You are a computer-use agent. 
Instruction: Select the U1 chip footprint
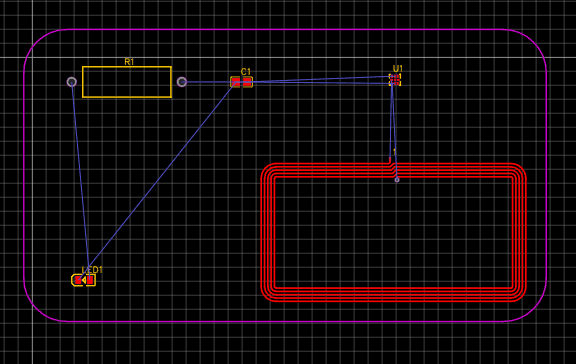point(395,80)
